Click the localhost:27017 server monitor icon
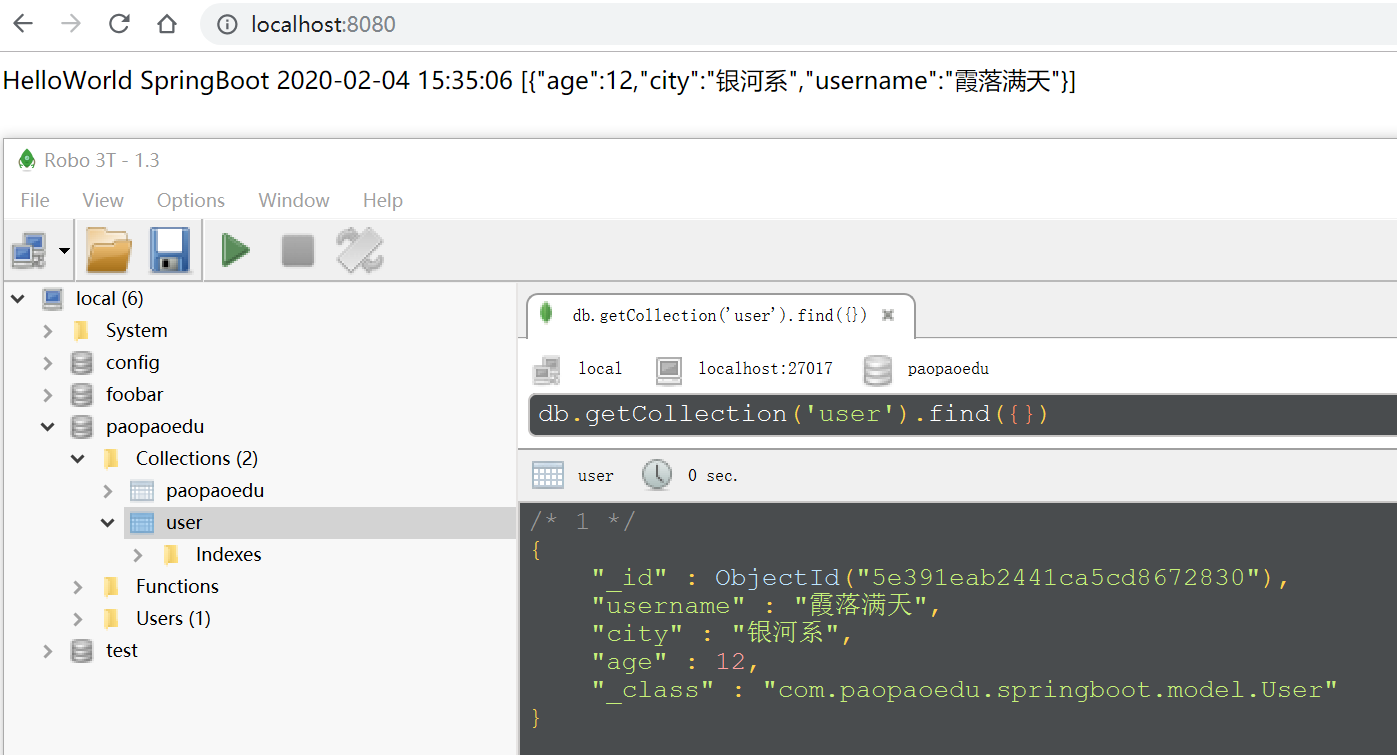1397x755 pixels. 669,369
